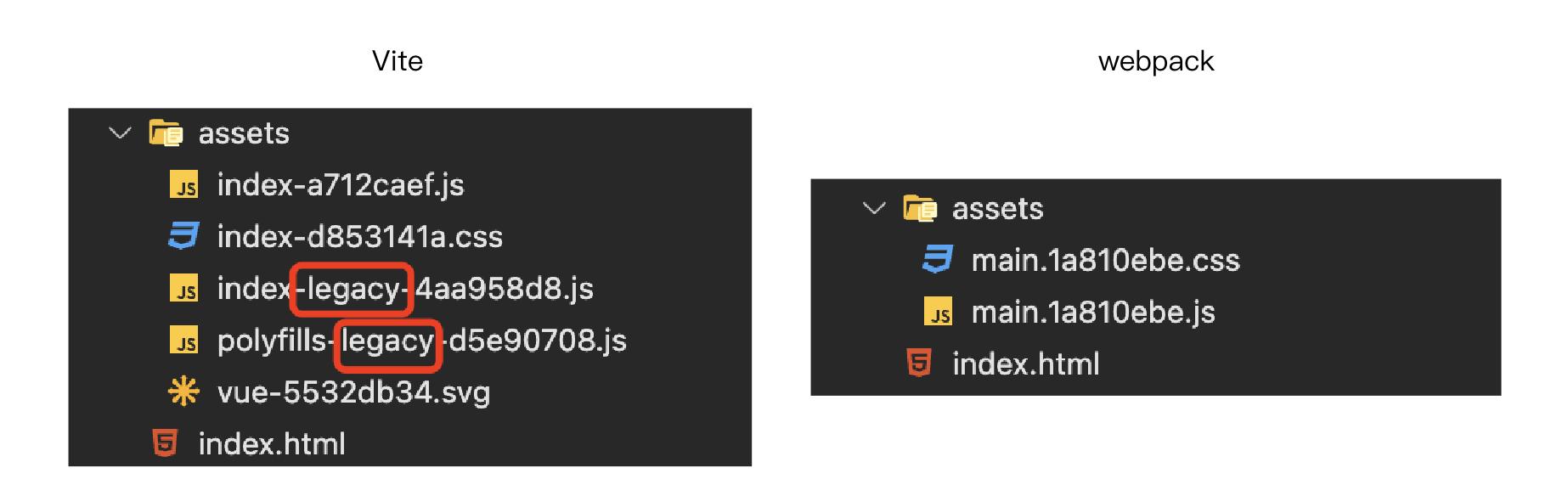Click the SVG asterisk icon beside vue-5532db34.svg
The height and width of the screenshot is (496, 1568).
[x=183, y=392]
